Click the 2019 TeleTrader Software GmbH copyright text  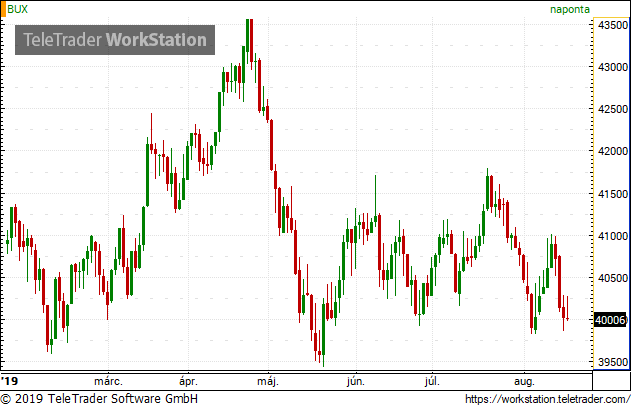99,399
